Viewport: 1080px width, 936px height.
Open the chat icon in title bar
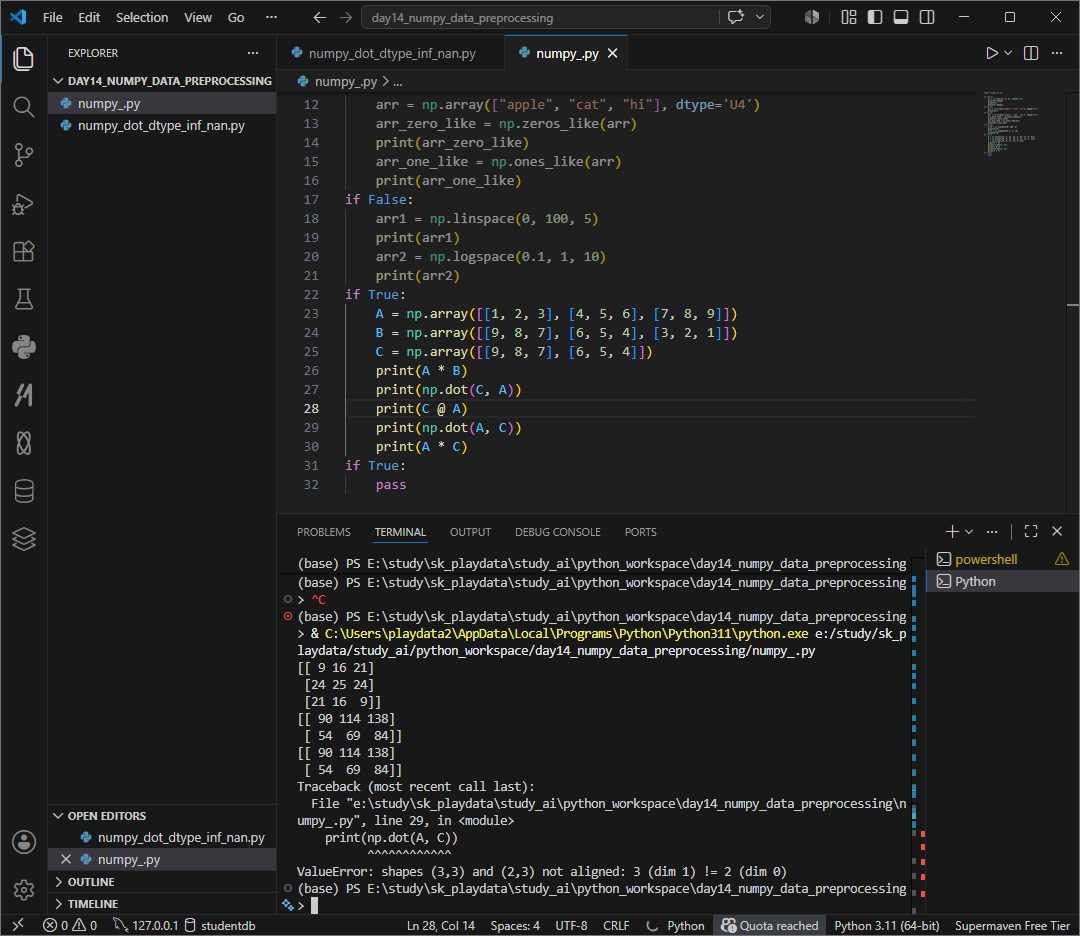pyautogui.click(x=736, y=17)
